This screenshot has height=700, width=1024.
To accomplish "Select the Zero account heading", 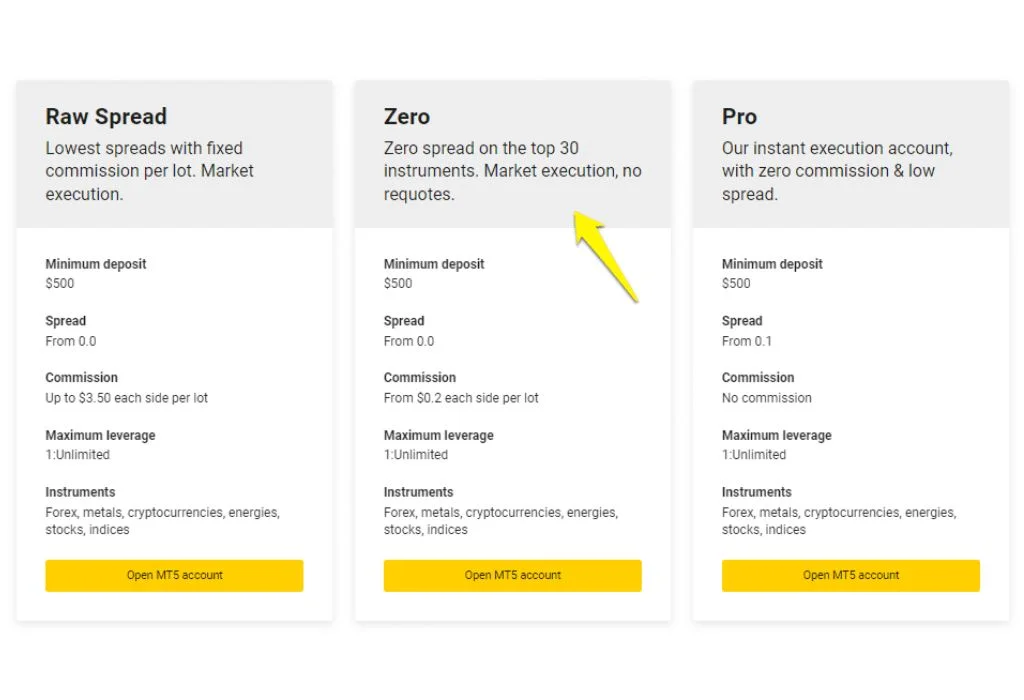I will [x=407, y=117].
